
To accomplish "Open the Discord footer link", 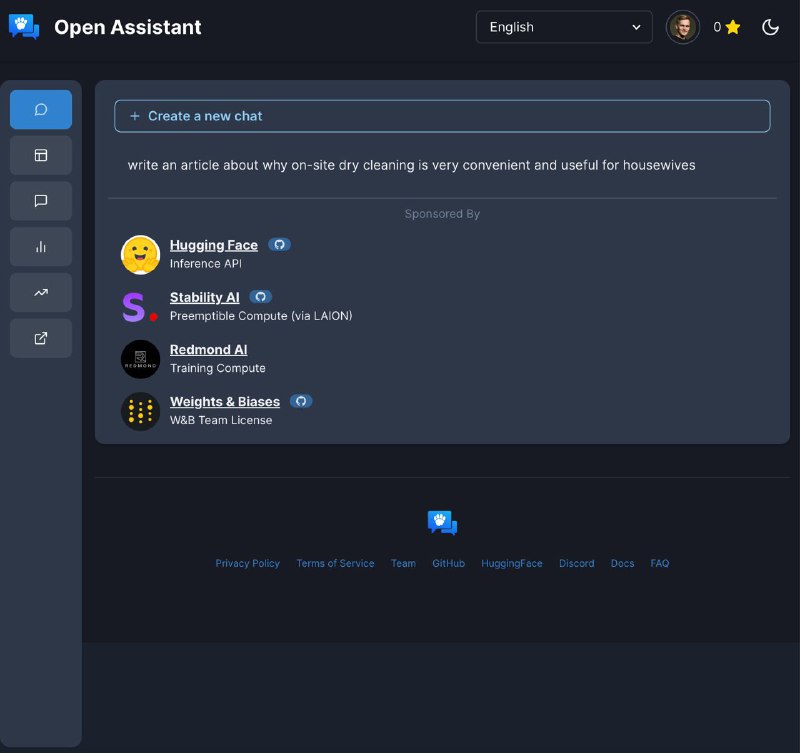I will pos(577,563).
